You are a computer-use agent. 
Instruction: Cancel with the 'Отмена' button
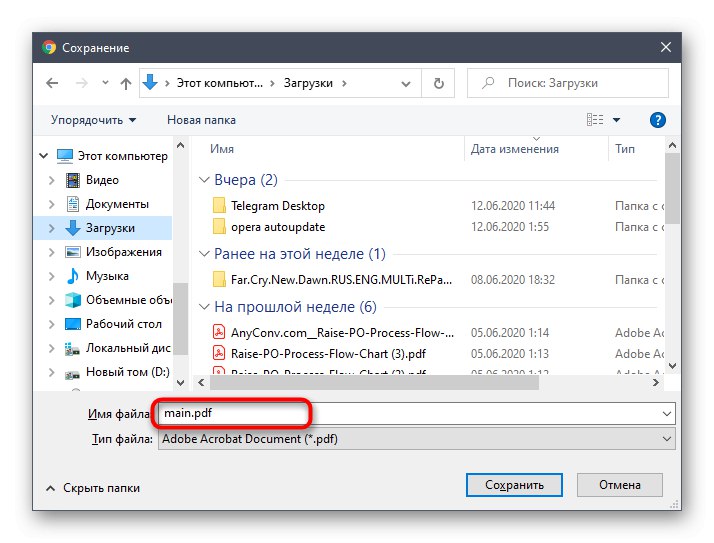(x=620, y=485)
